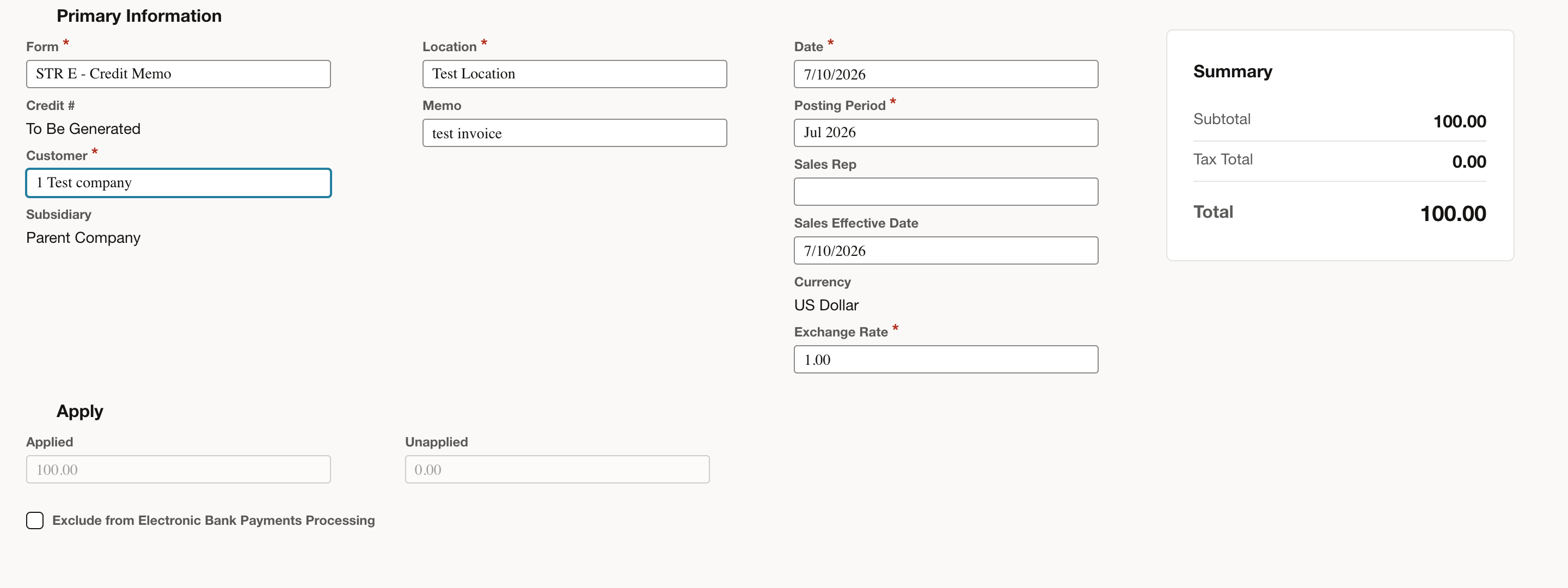Edit the Exchange Rate field showing 1.00

point(946,359)
